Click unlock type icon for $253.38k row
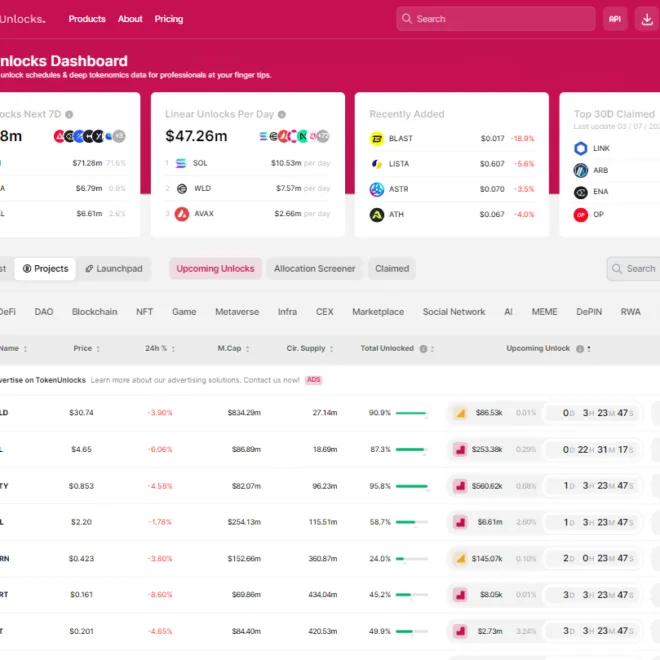The image size is (660, 660). tap(460, 450)
